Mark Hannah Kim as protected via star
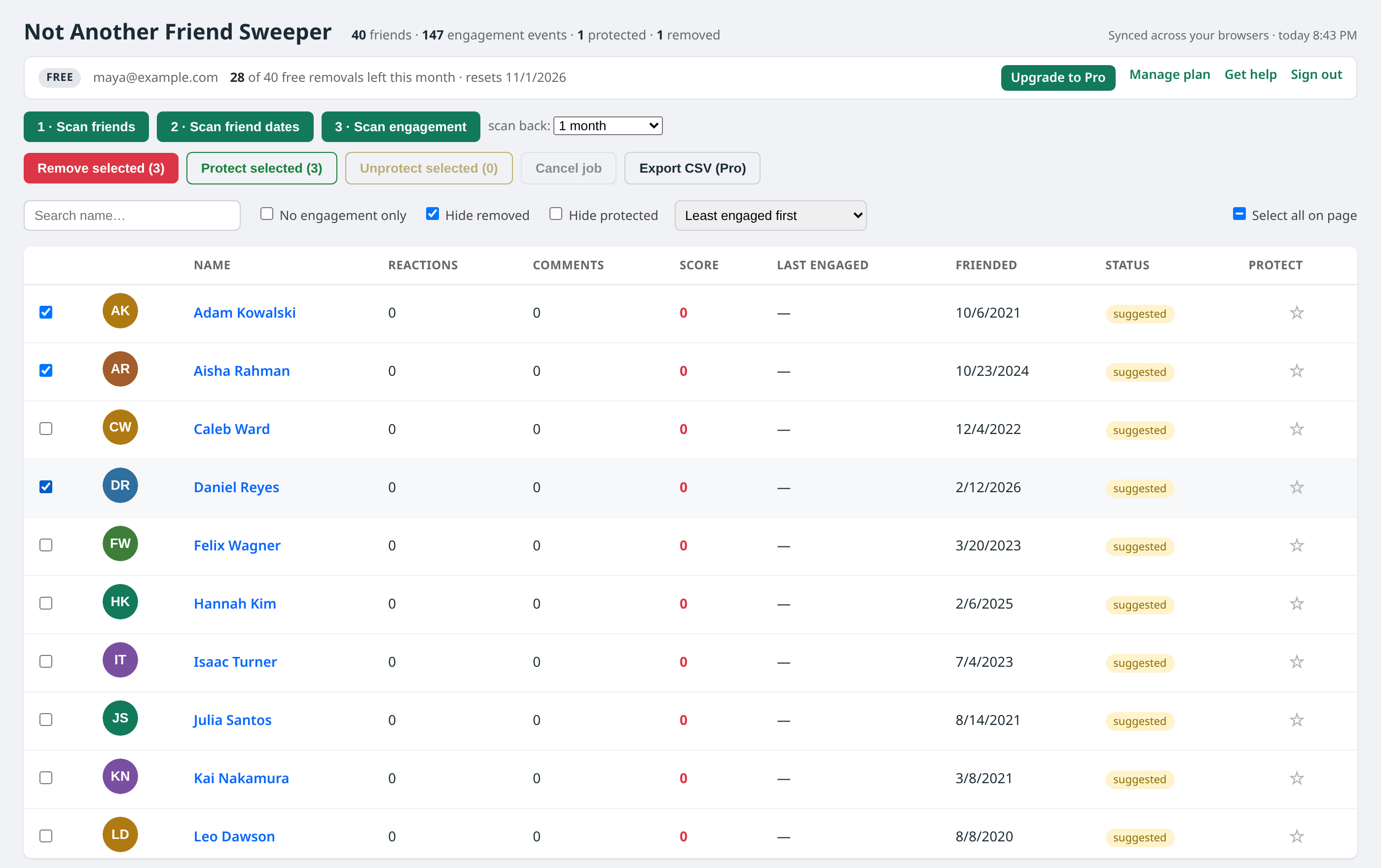This screenshot has width=1381, height=868. coord(1296,604)
